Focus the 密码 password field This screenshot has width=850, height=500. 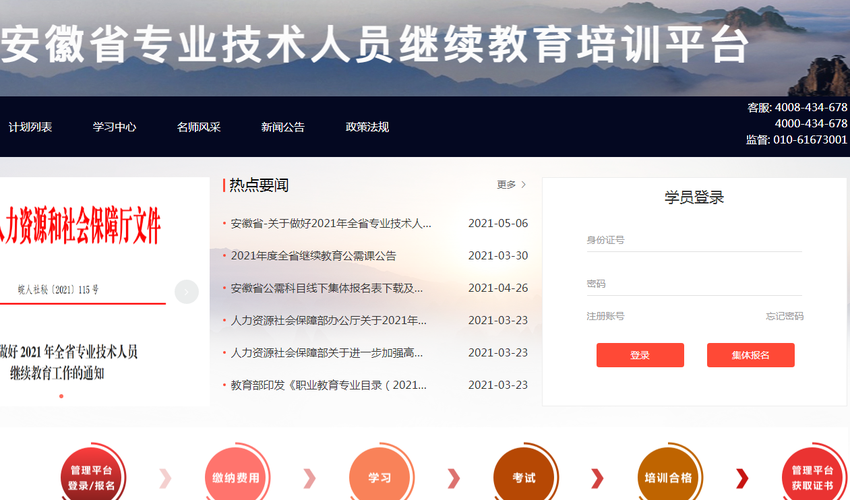694,284
